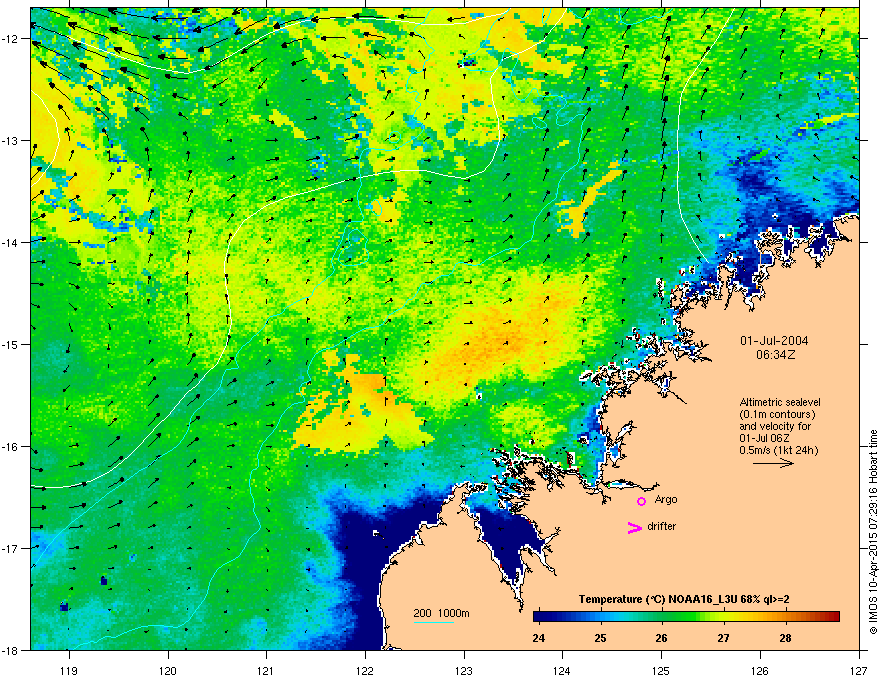
Task: Click the color bar label '27'
Action: [x=723, y=638]
